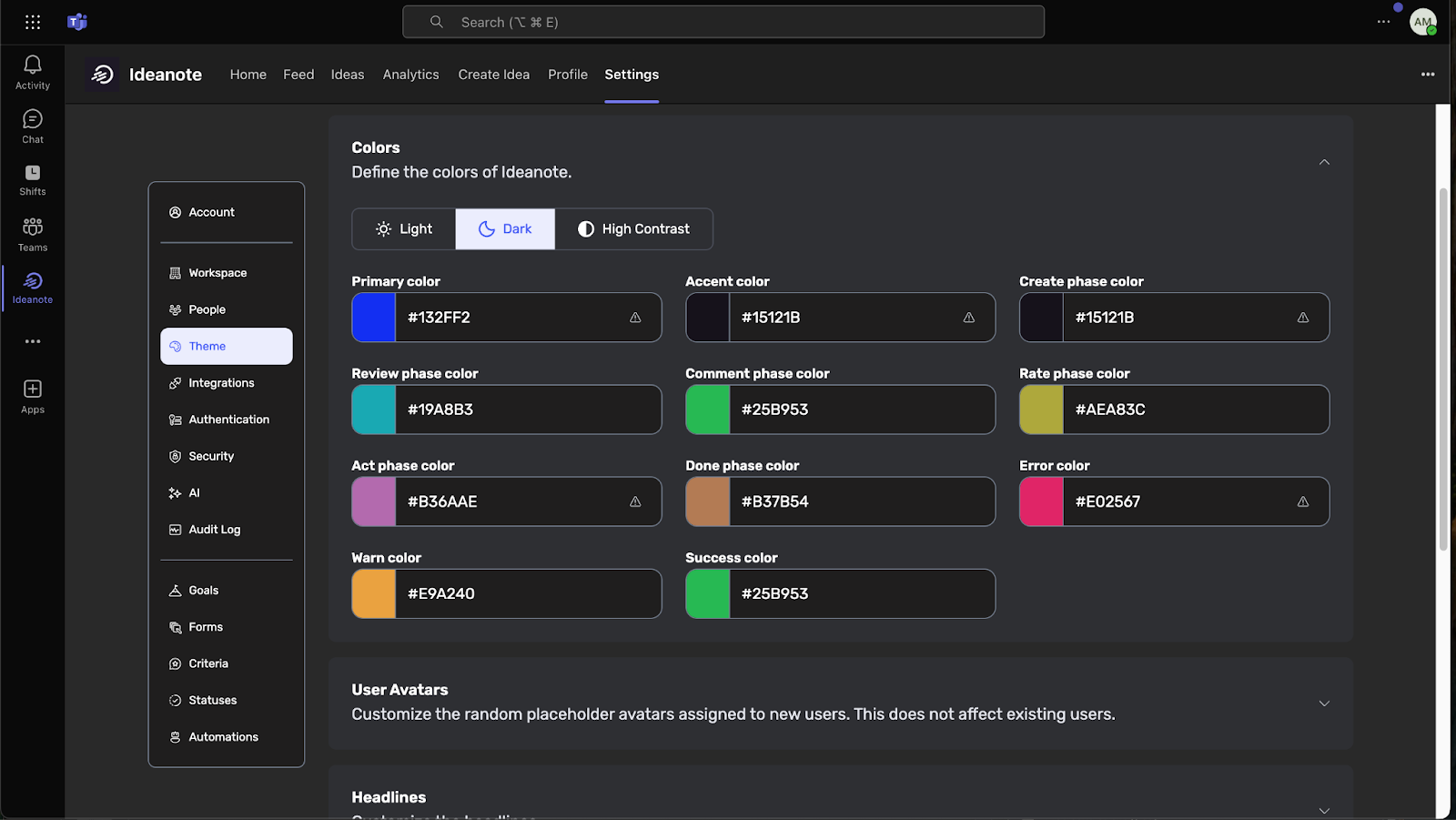Click the Act phase purple swatch

[374, 501]
